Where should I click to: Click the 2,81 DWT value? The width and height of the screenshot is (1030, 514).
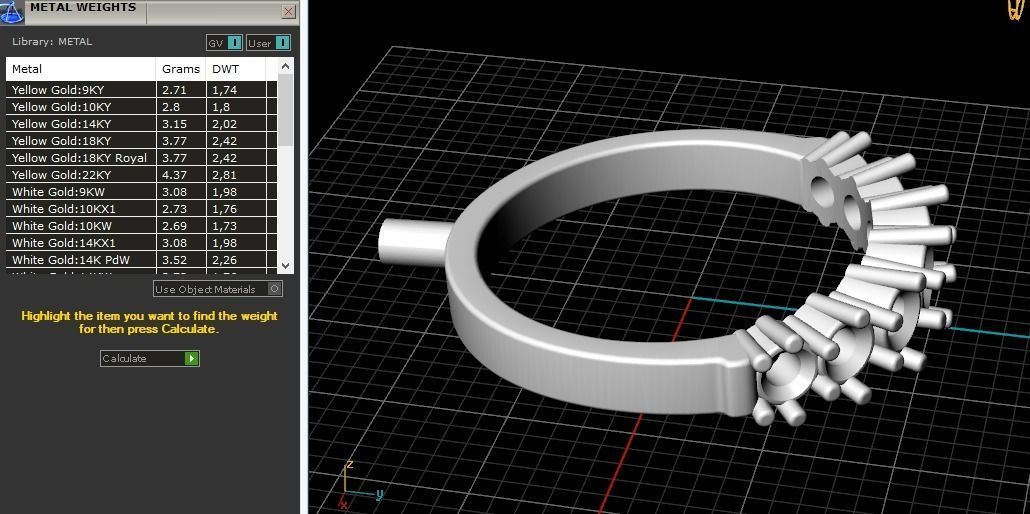click(x=224, y=175)
